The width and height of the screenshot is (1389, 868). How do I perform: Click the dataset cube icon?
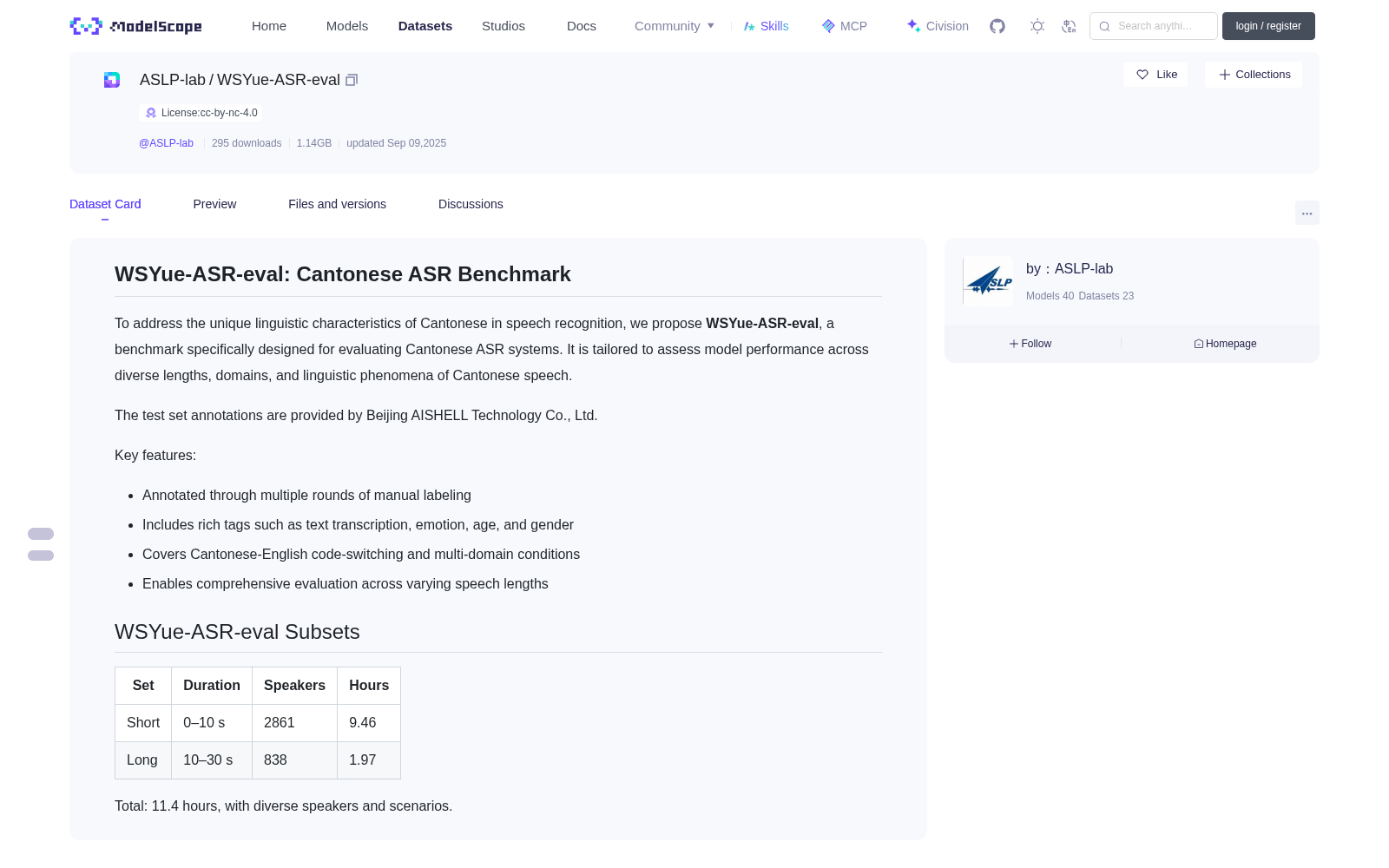pyautogui.click(x=112, y=80)
